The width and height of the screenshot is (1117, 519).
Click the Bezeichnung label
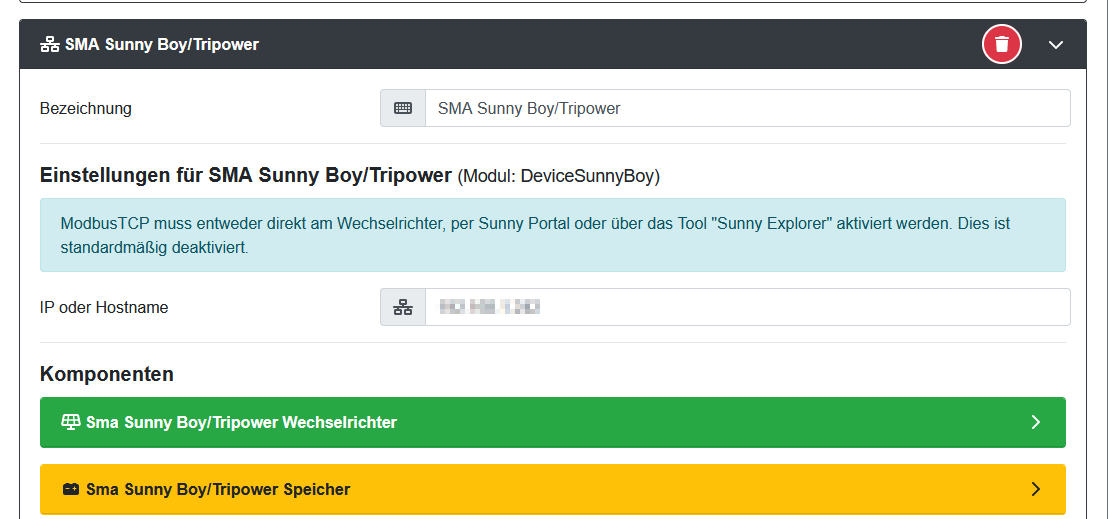[x=86, y=108]
